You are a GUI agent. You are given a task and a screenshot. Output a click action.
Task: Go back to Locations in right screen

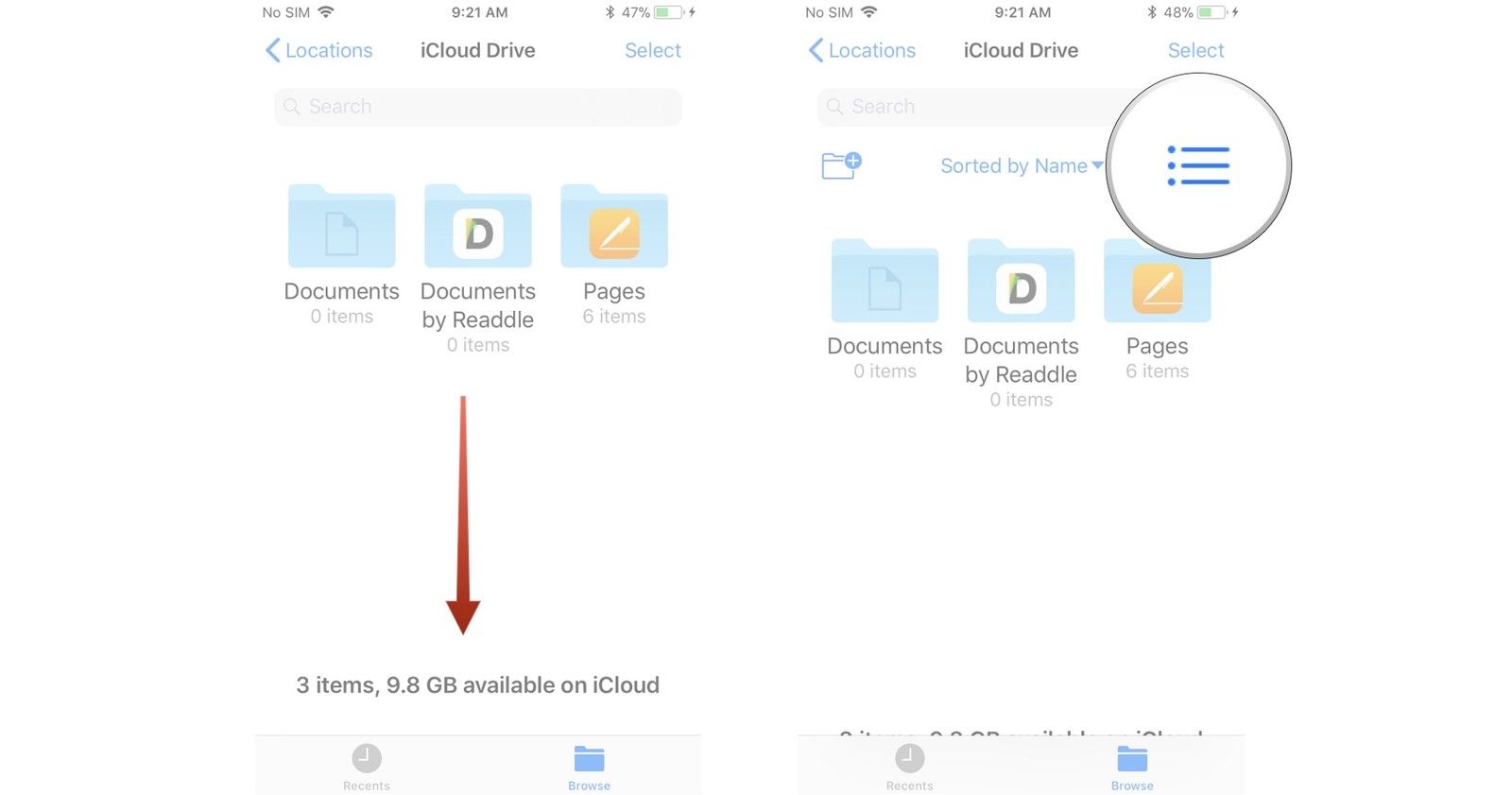coord(862,51)
